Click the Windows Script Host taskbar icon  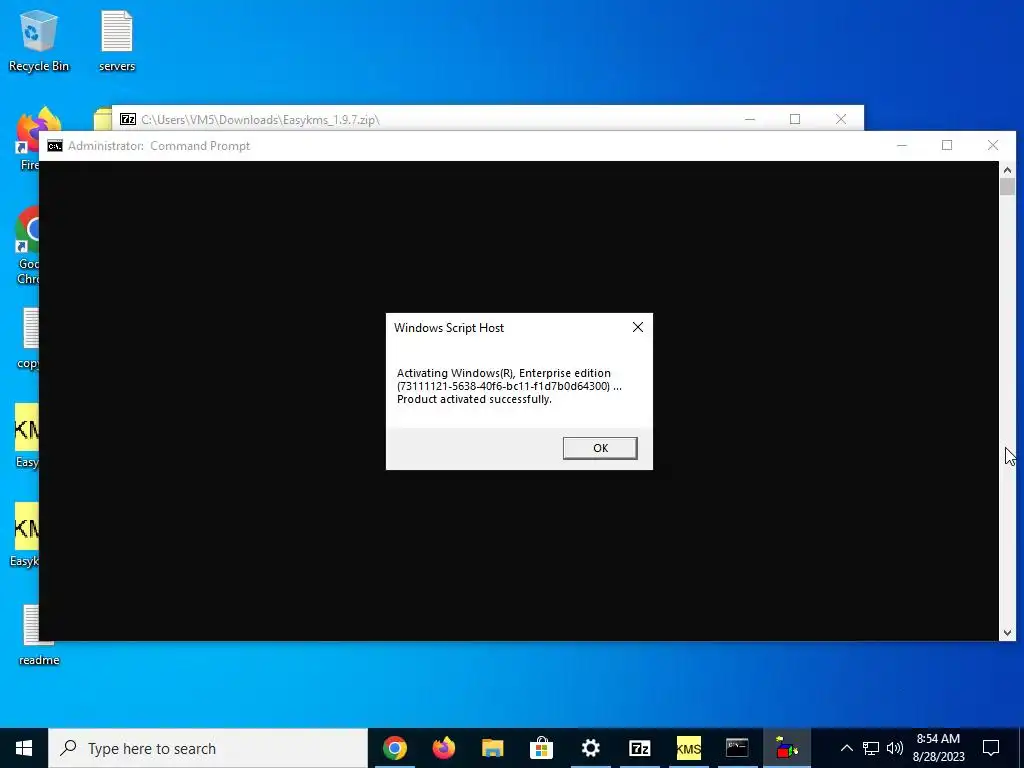point(786,748)
